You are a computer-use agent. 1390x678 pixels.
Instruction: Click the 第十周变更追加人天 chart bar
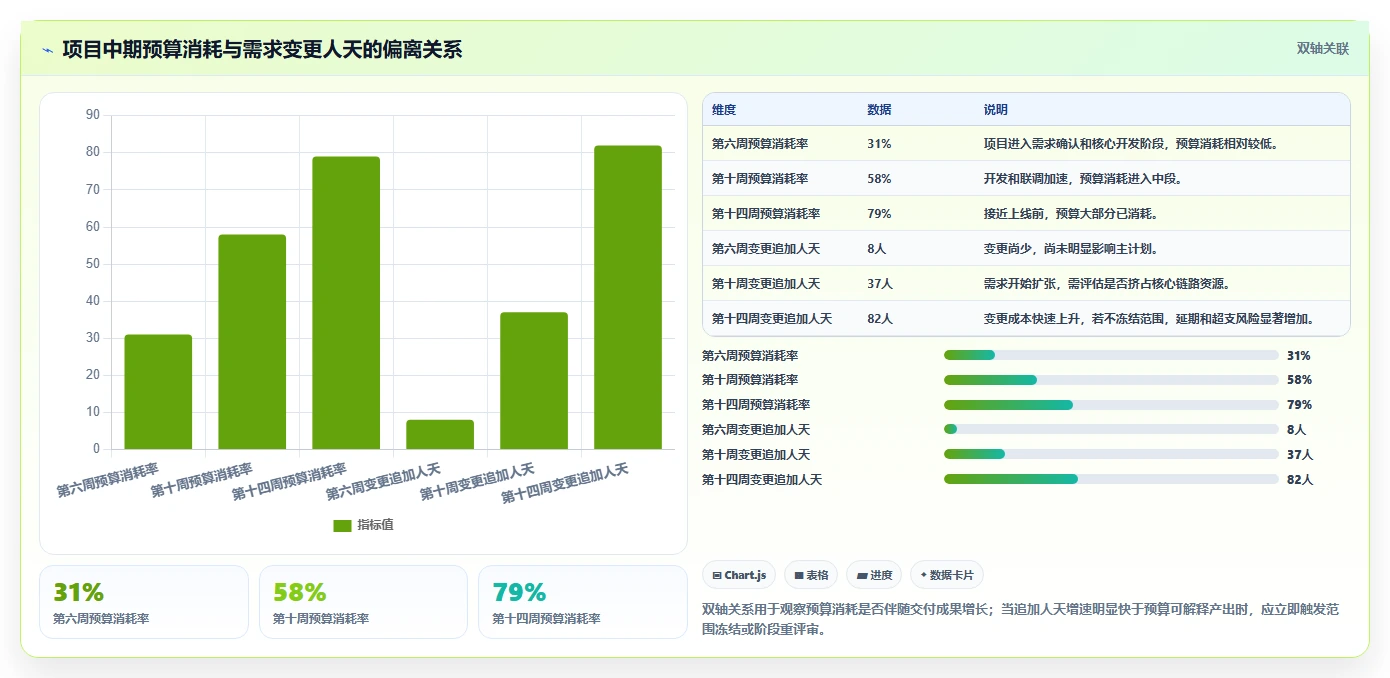point(534,381)
